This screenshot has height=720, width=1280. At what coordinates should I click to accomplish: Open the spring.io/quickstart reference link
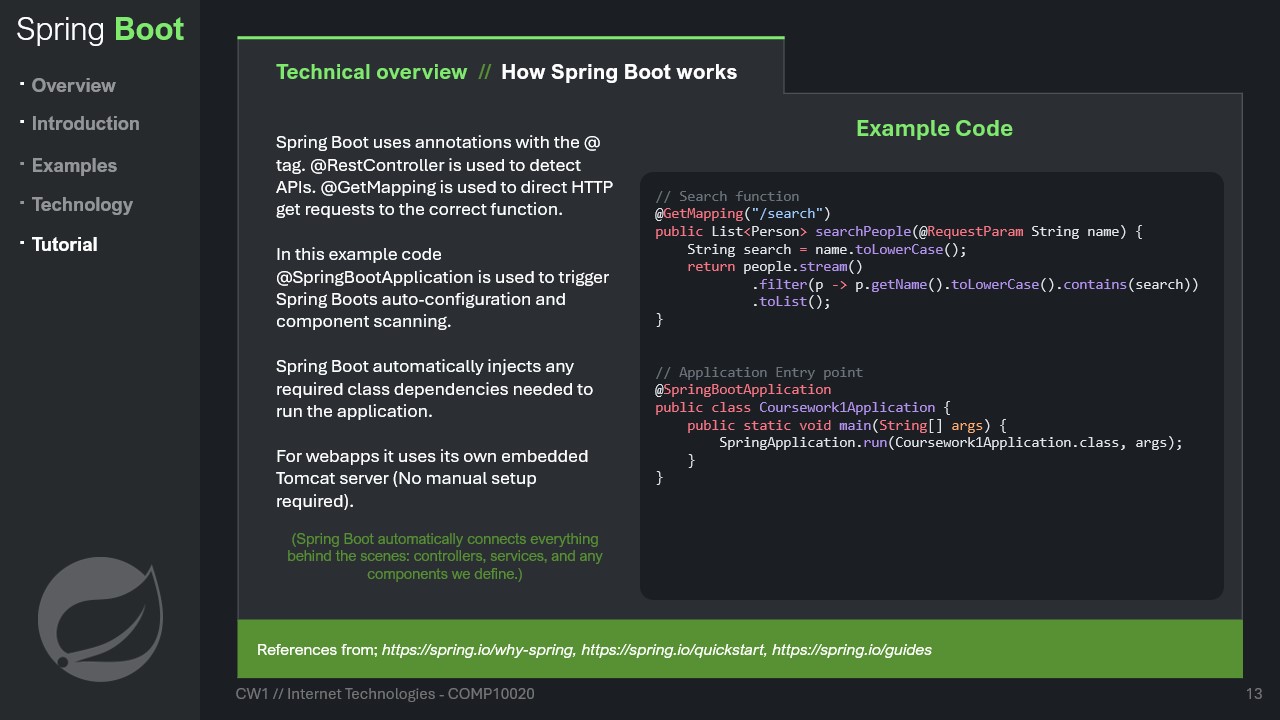[x=672, y=650]
